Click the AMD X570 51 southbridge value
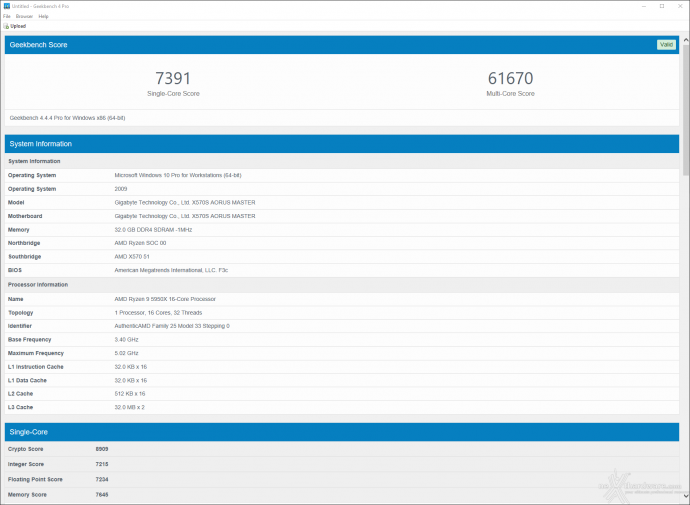The image size is (690, 505). pyautogui.click(x=132, y=256)
